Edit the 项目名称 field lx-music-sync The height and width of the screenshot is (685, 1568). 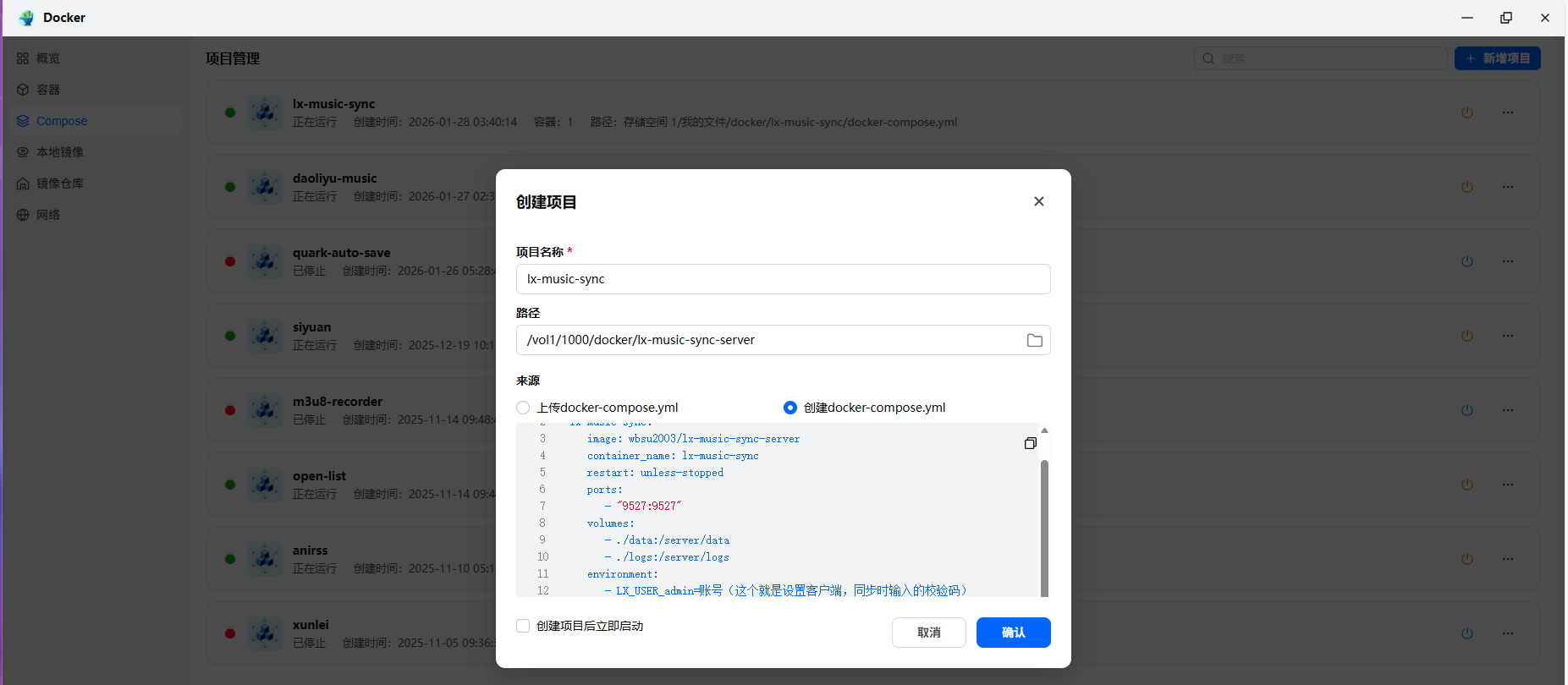point(783,279)
